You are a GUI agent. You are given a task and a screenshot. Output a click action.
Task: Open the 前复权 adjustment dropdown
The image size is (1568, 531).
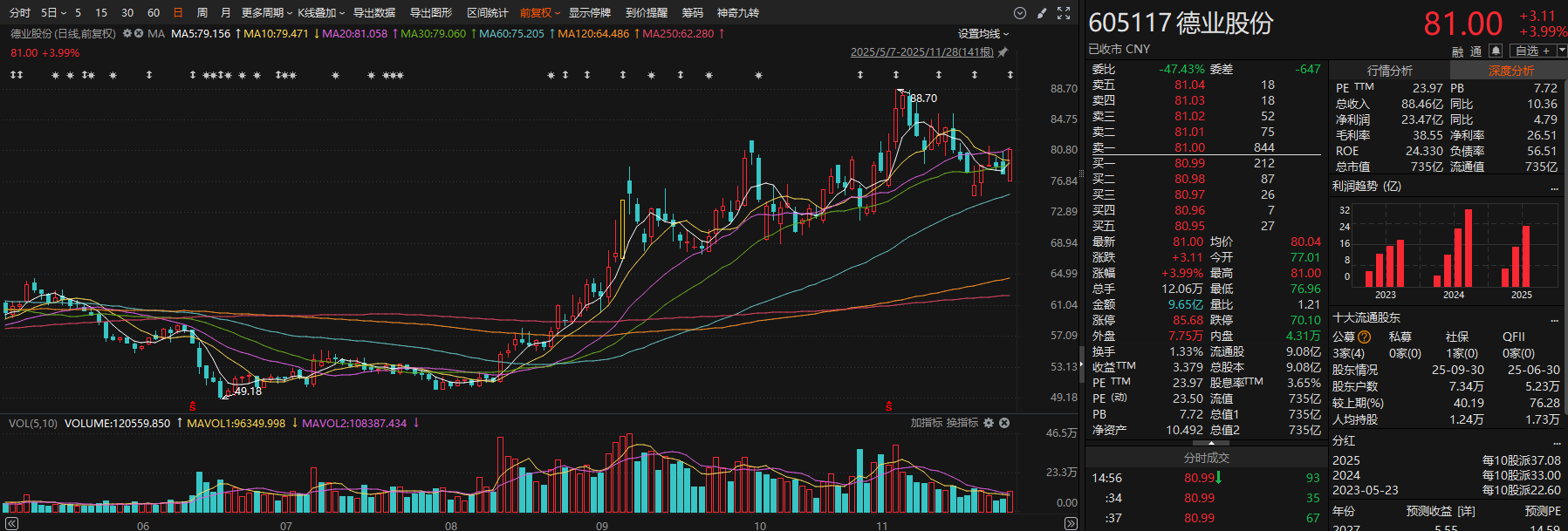(x=540, y=13)
